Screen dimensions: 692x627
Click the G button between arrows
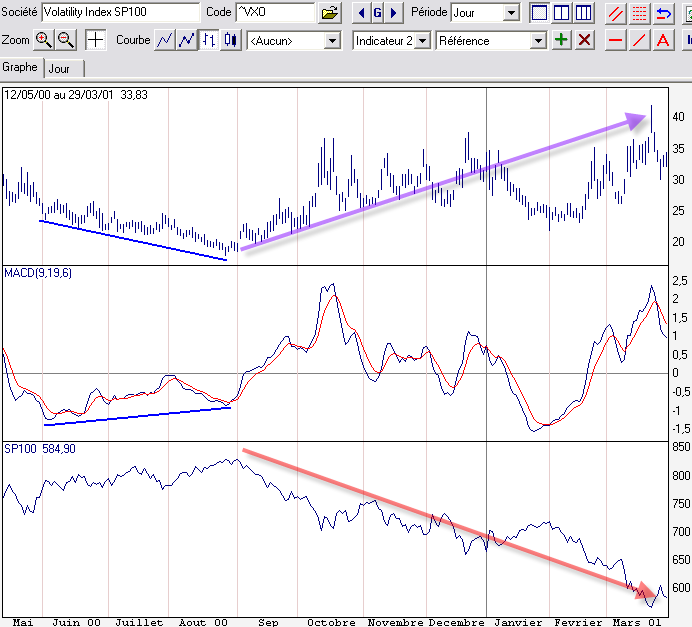coord(377,12)
